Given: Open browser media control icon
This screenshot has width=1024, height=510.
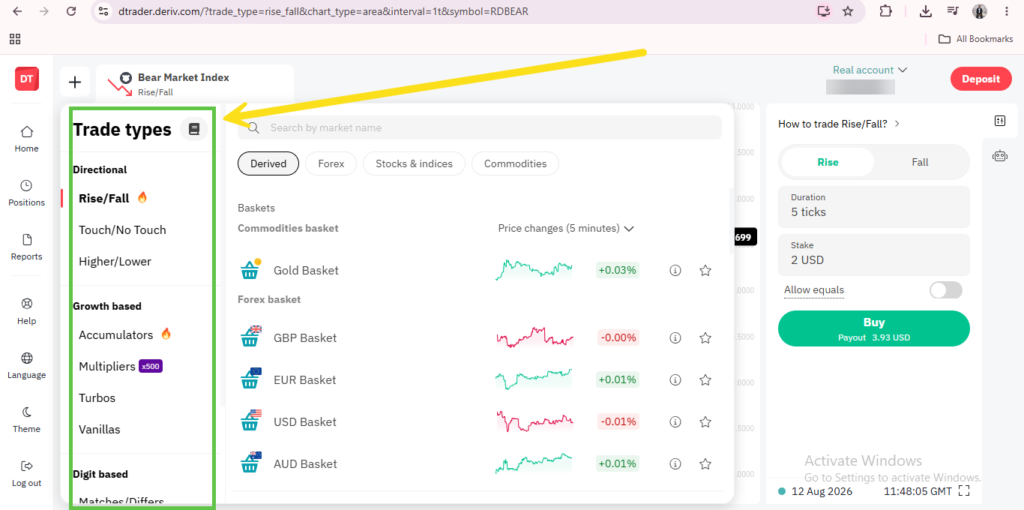Looking at the screenshot, I should pos(952,11).
